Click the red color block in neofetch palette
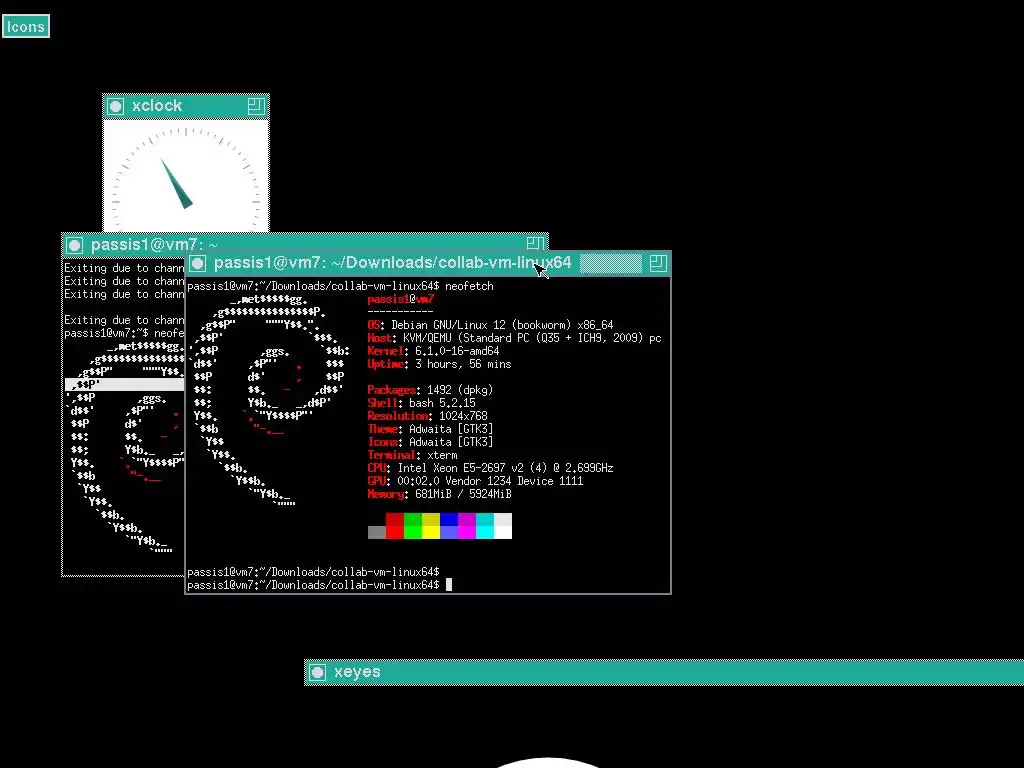 tap(394, 526)
